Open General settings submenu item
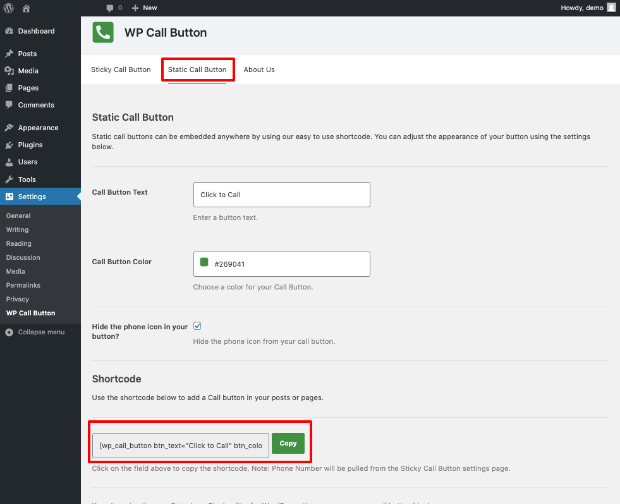620x504 pixels. (x=18, y=216)
